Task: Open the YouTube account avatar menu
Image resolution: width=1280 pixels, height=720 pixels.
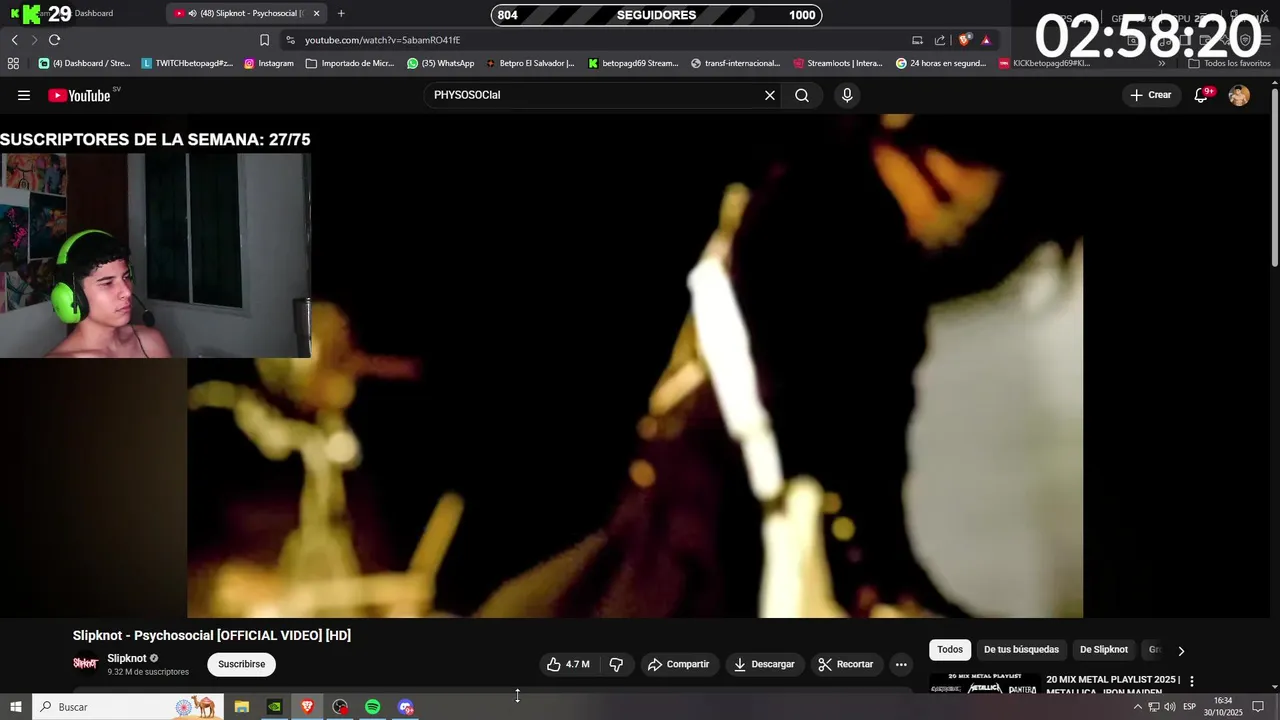Action: pyautogui.click(x=1239, y=95)
